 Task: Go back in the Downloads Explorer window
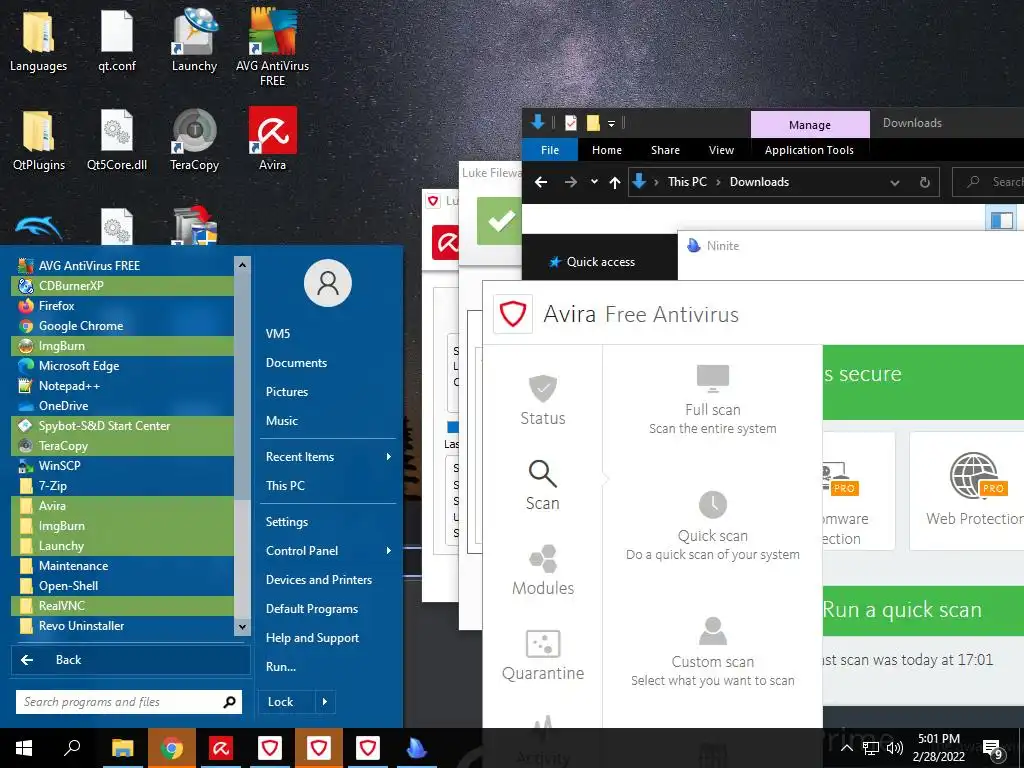click(x=541, y=182)
